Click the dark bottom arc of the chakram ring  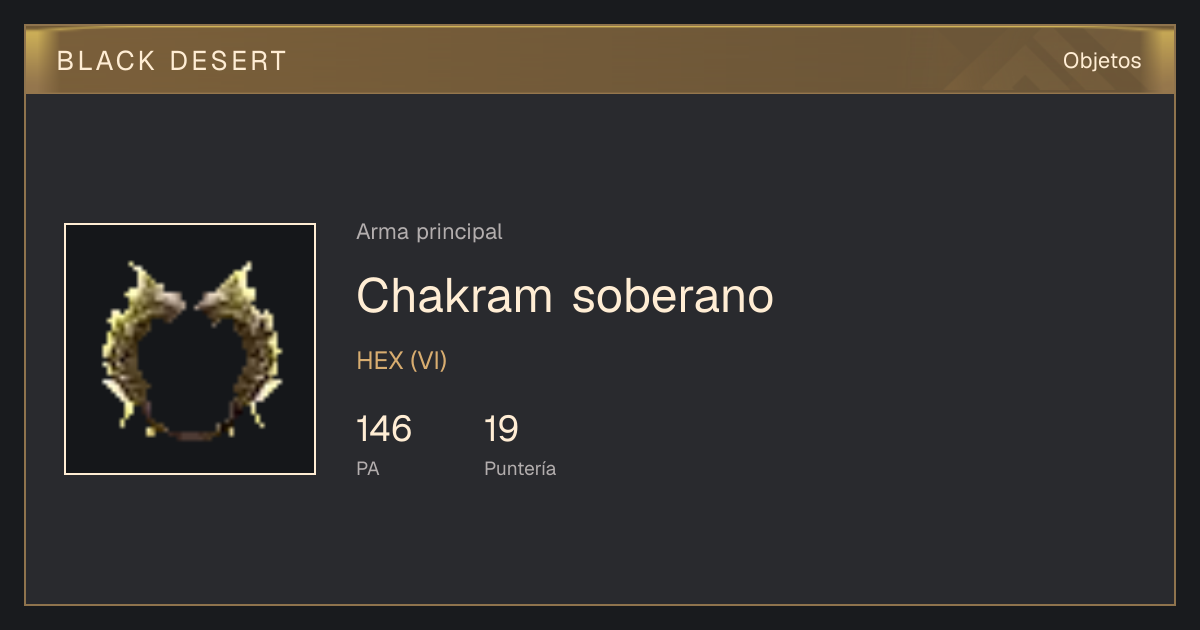[190, 430]
